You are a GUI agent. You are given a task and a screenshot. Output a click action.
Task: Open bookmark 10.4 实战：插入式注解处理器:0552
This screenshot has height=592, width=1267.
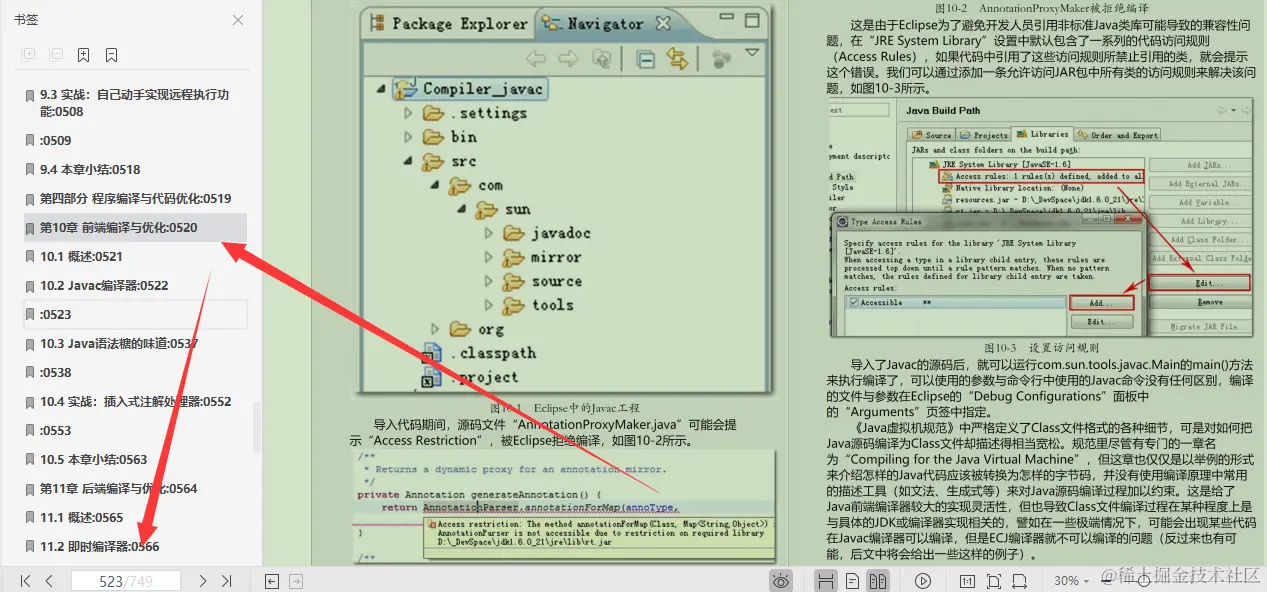click(x=135, y=401)
